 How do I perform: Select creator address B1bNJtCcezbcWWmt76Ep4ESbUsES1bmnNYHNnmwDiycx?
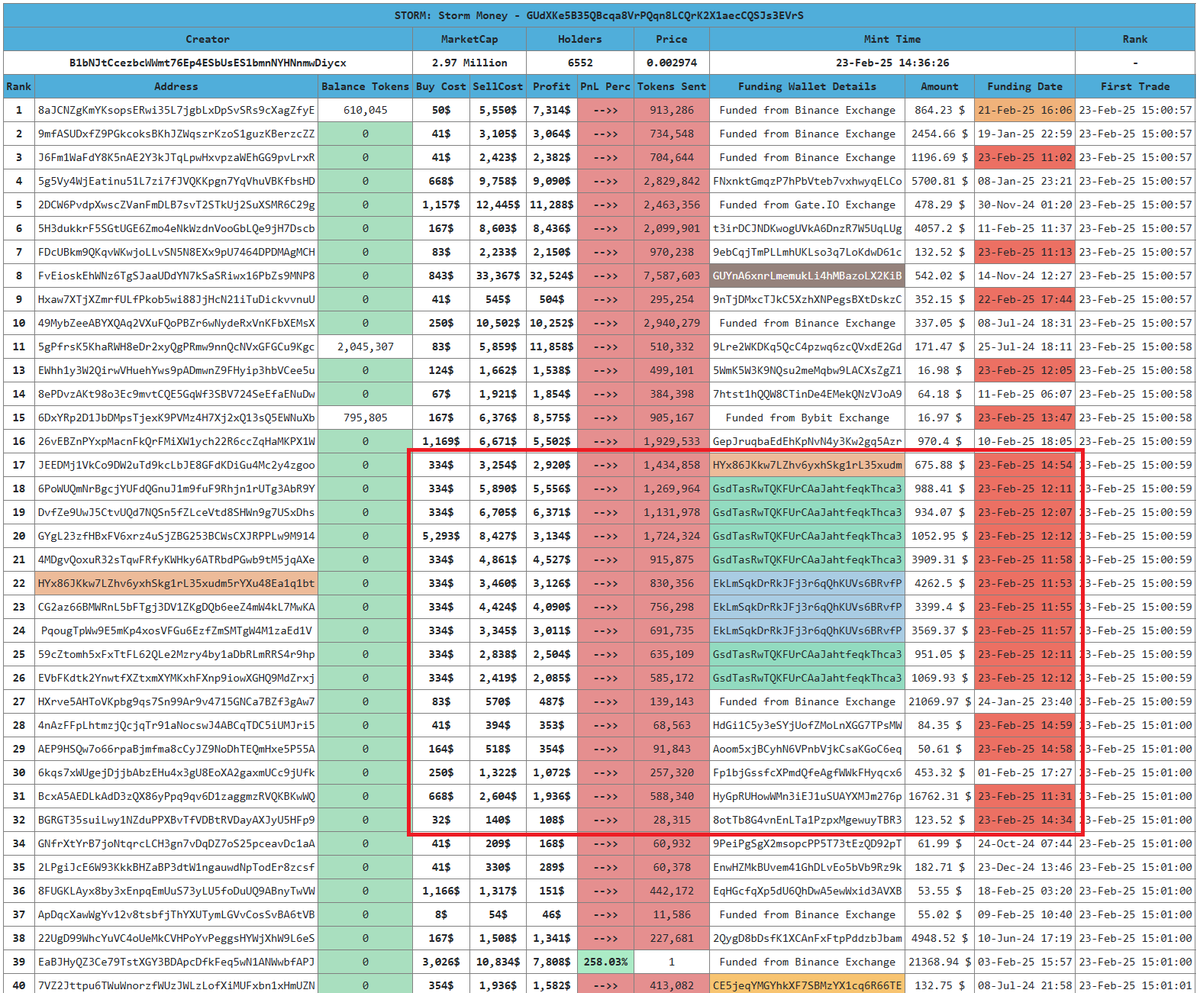point(208,63)
